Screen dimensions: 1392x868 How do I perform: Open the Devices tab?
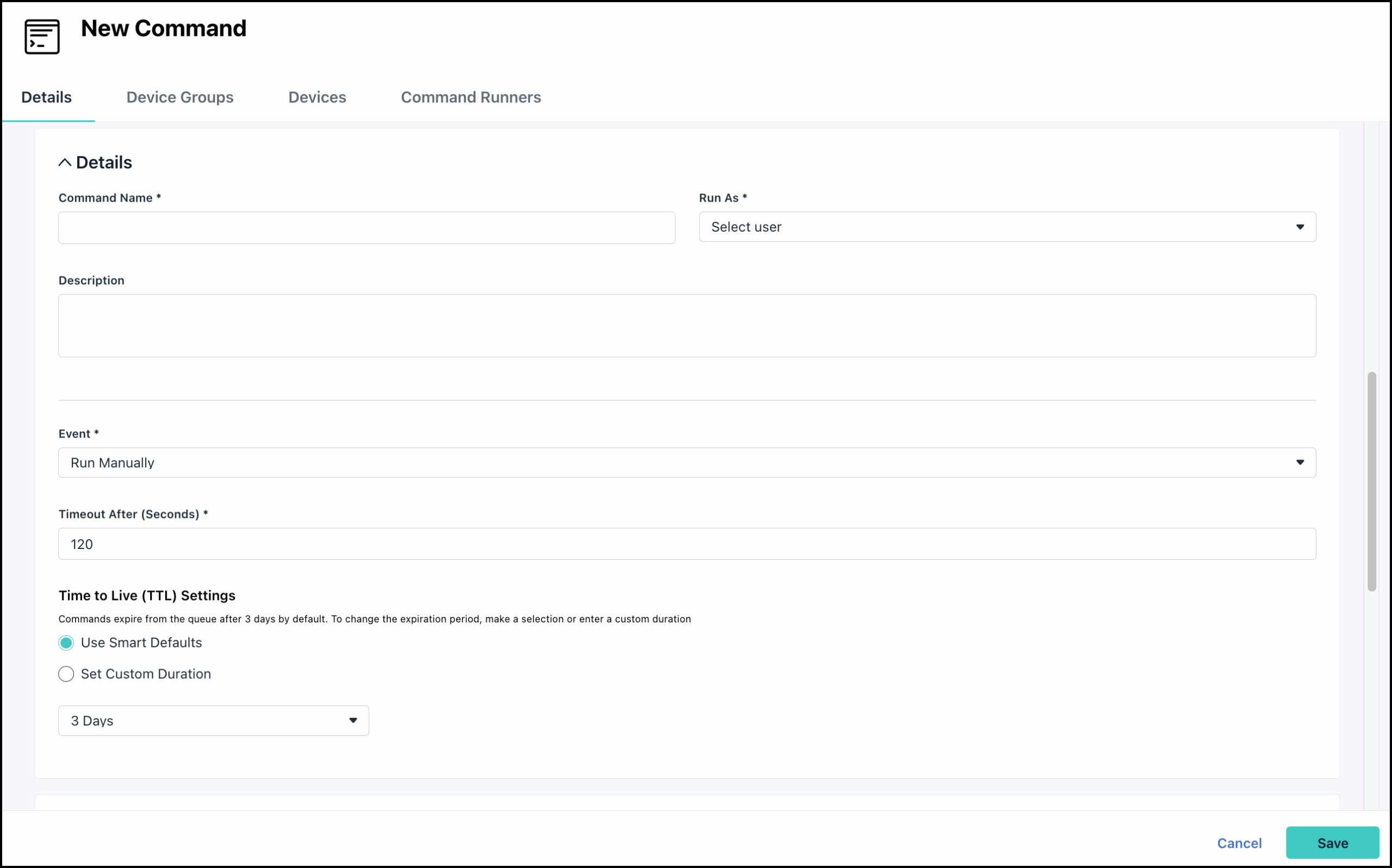(x=316, y=97)
